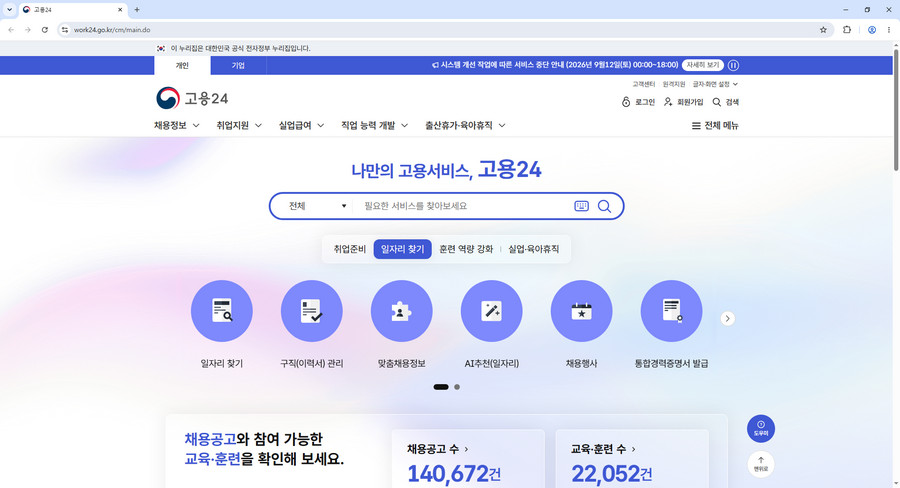Open 교육·훈련 수 link
900x488 pixels.
tap(603, 449)
